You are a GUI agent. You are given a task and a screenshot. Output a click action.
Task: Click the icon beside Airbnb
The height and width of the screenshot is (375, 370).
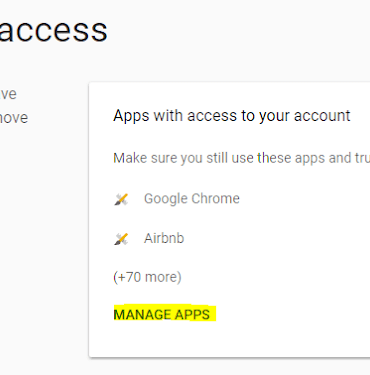[121, 239]
